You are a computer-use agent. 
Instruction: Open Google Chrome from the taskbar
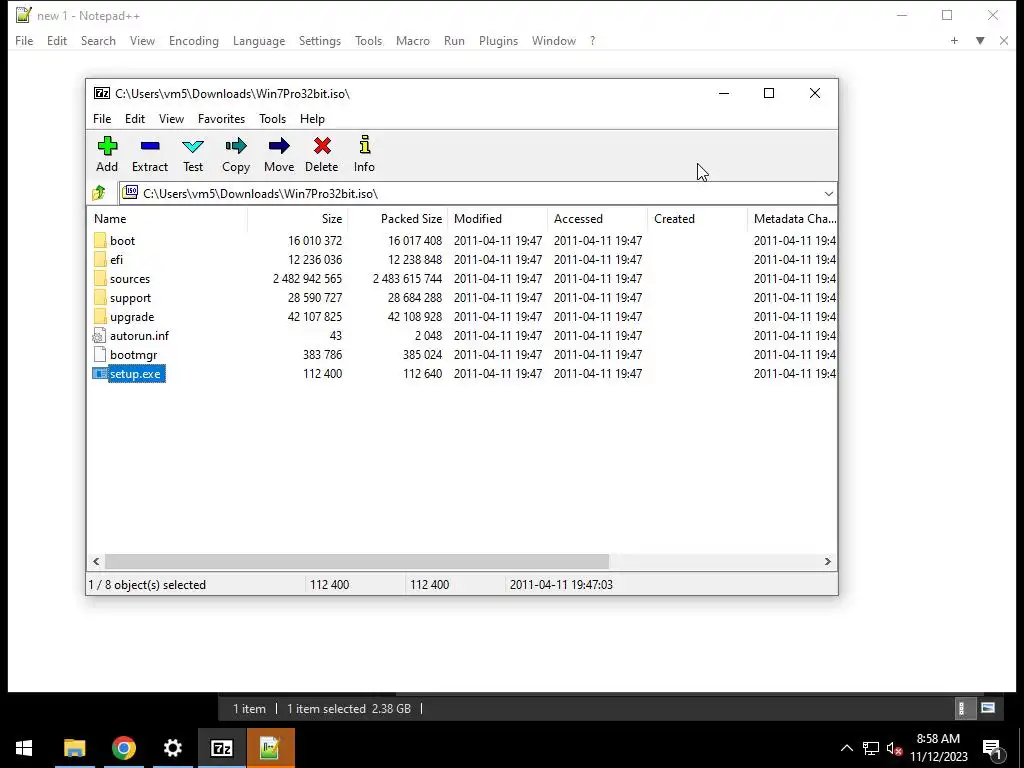123,748
